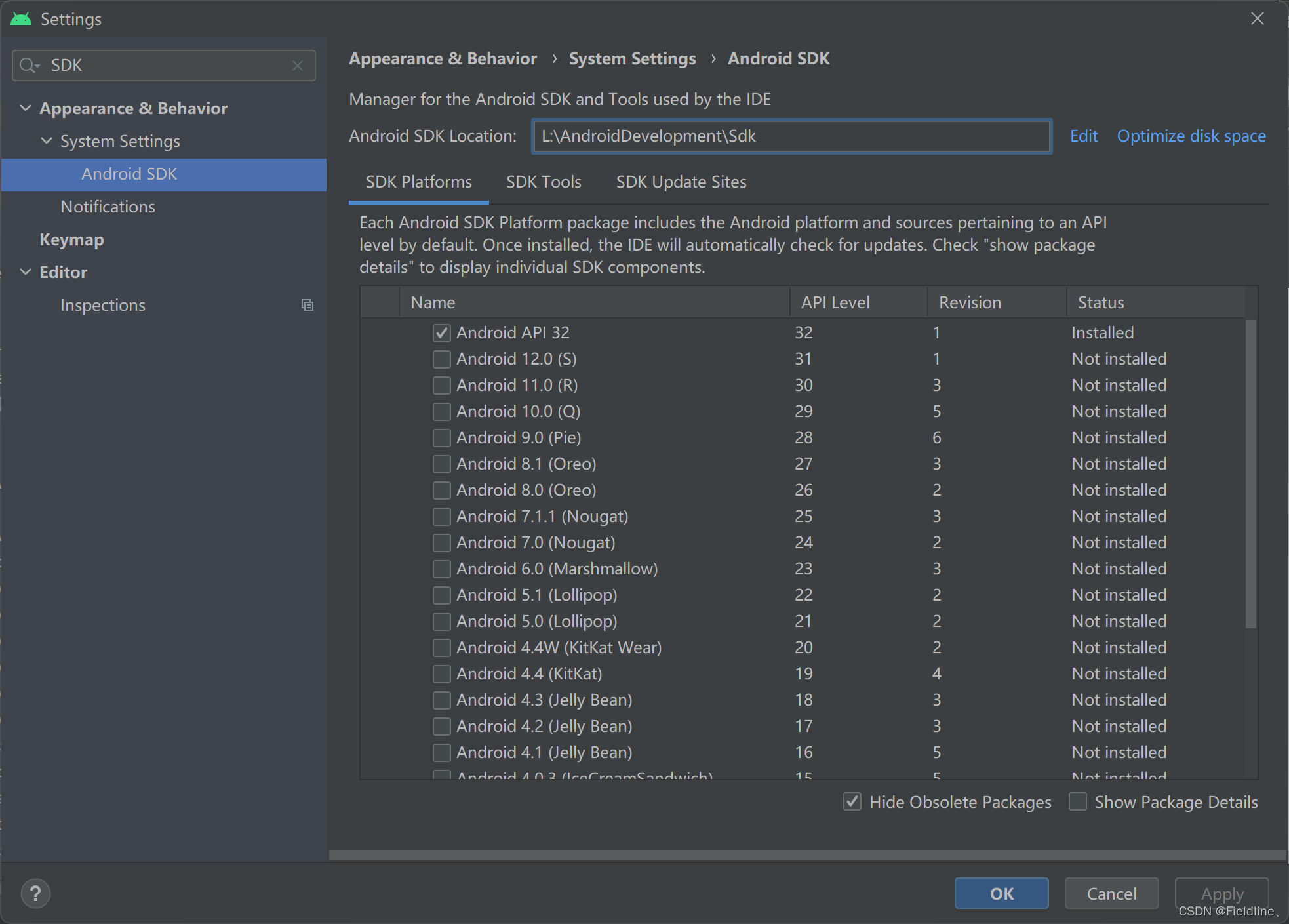Select Notifications in the settings sidebar
This screenshot has height=924, width=1289.
point(108,206)
